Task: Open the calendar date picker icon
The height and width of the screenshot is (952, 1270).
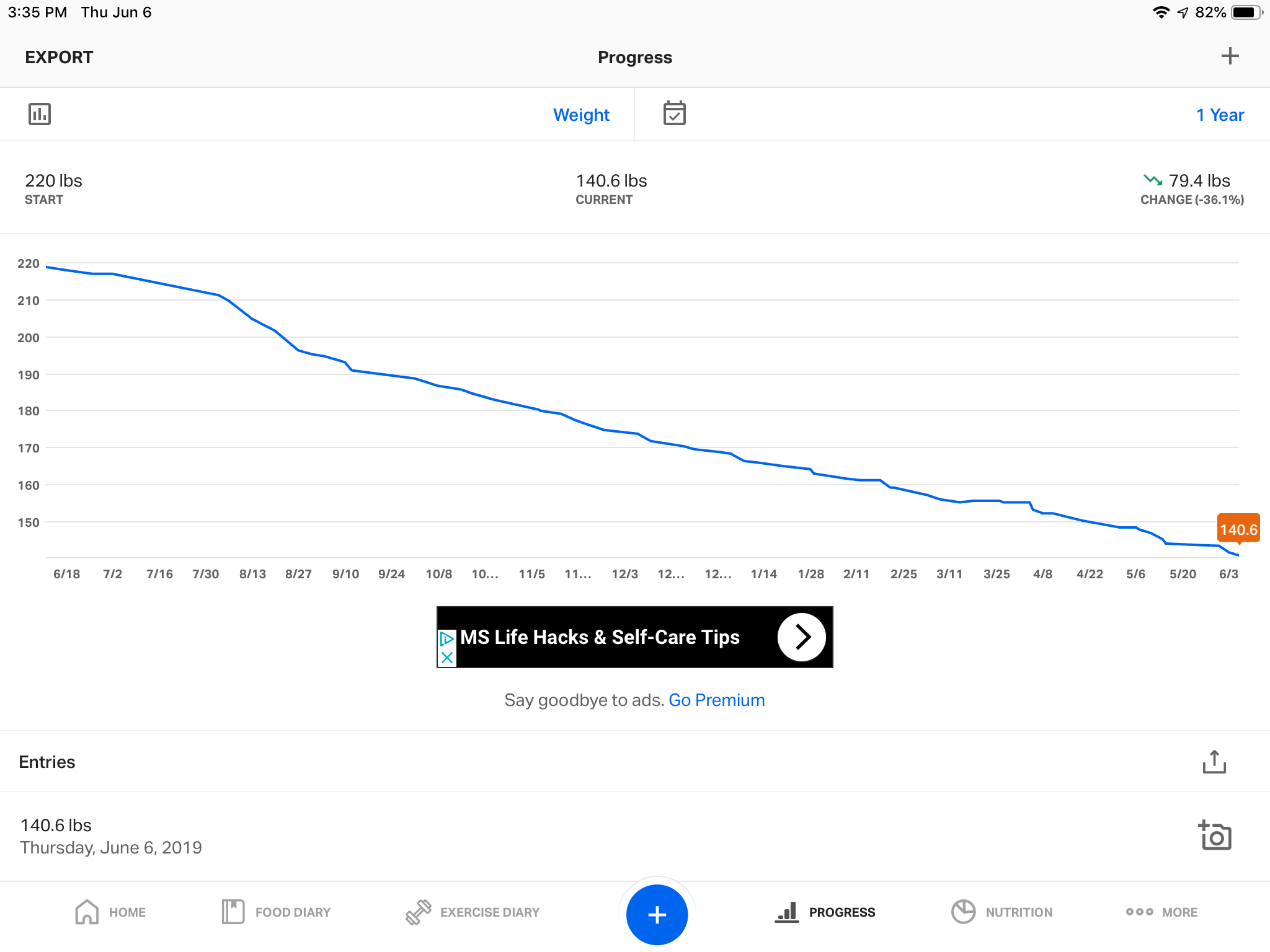Action: pyautogui.click(x=674, y=113)
